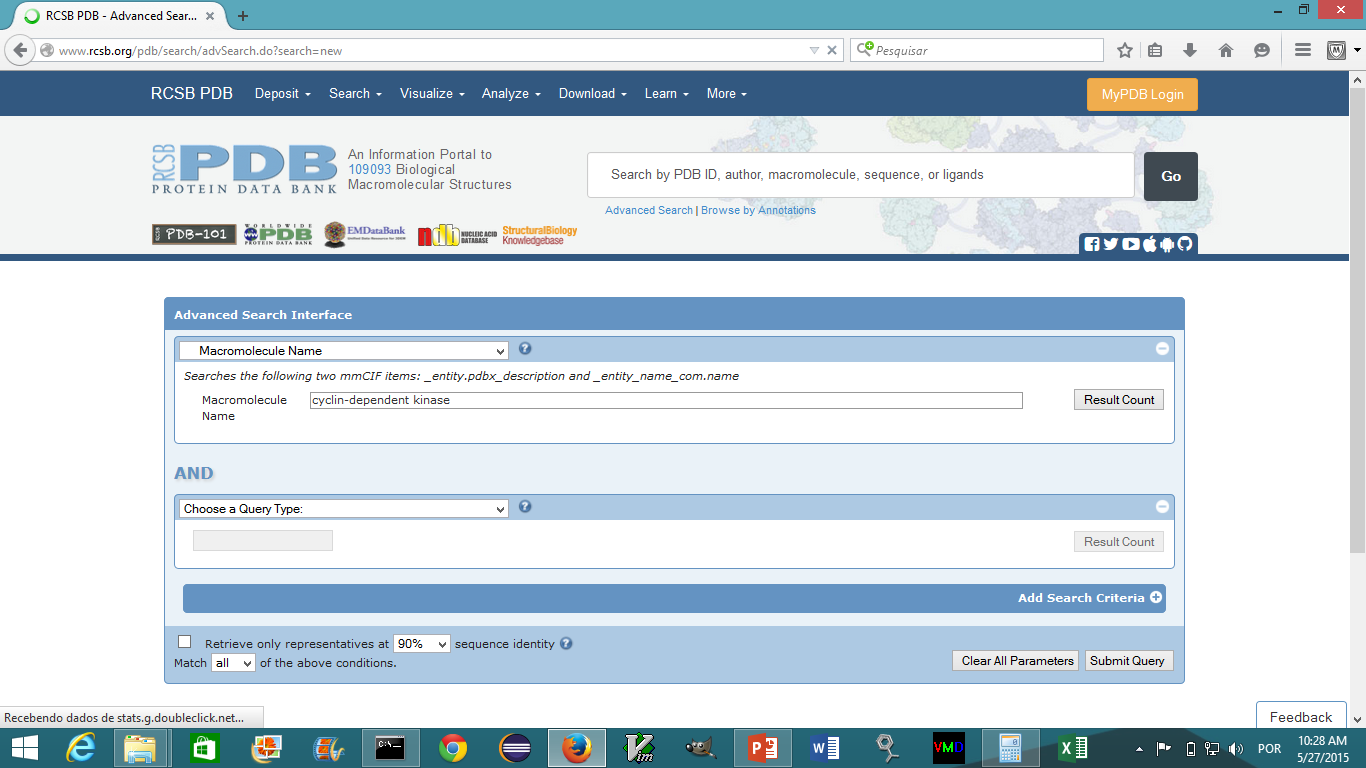The height and width of the screenshot is (768, 1366).
Task: Open the GitHub icon link
Action: tap(1185, 244)
